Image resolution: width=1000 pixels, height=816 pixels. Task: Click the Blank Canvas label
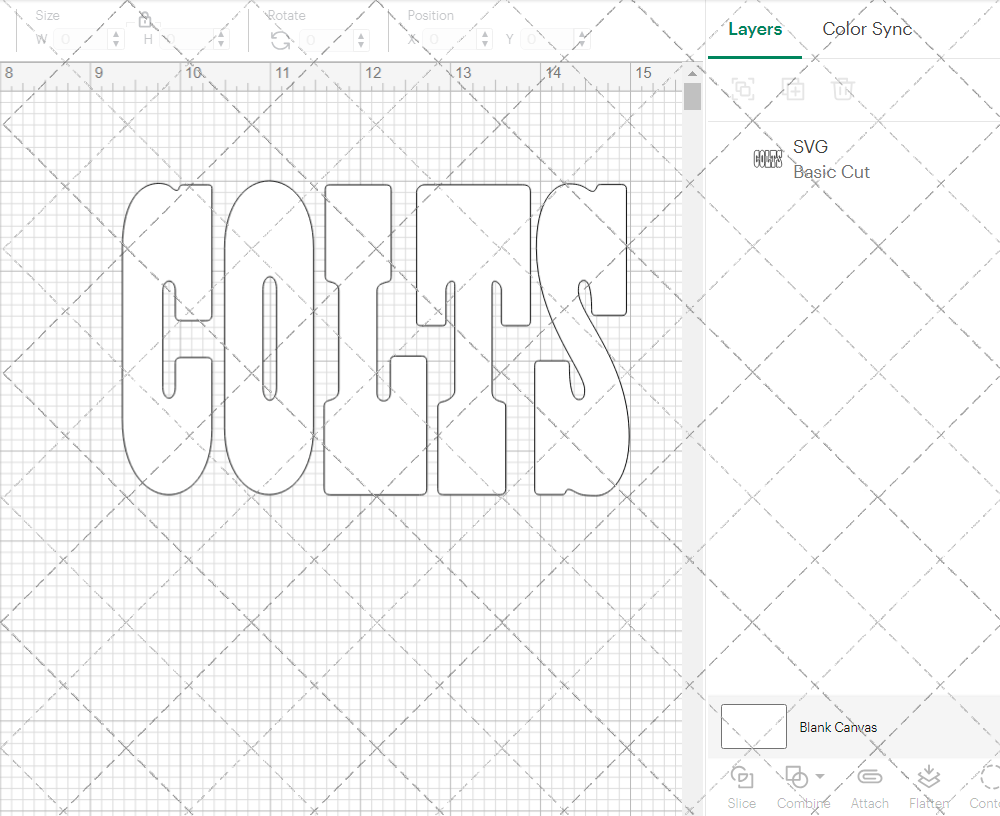pos(838,727)
